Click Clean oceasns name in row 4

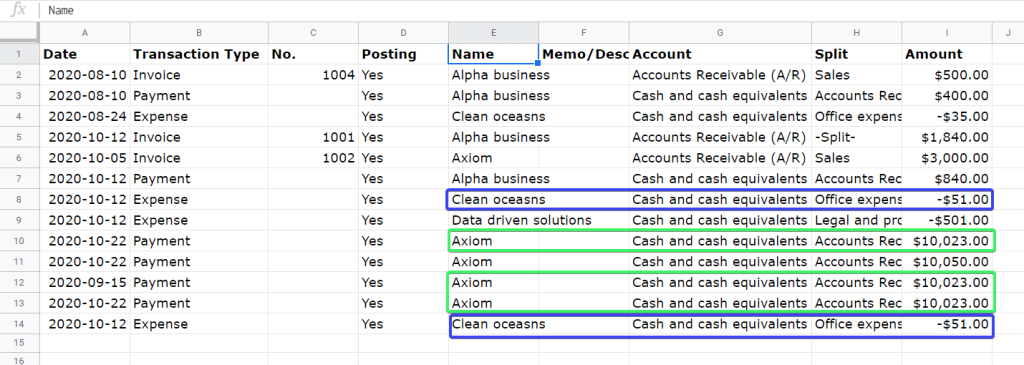[x=494, y=117]
